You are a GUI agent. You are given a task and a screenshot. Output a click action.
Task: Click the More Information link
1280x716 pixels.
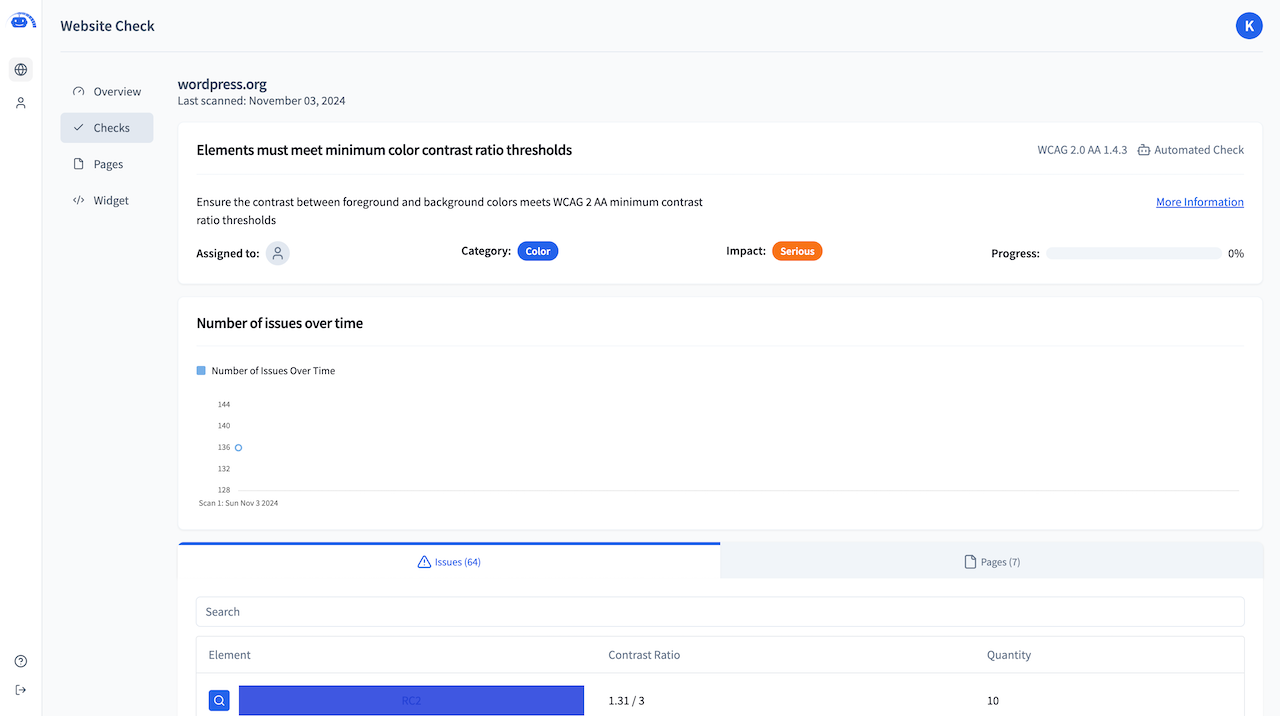[1199, 201]
